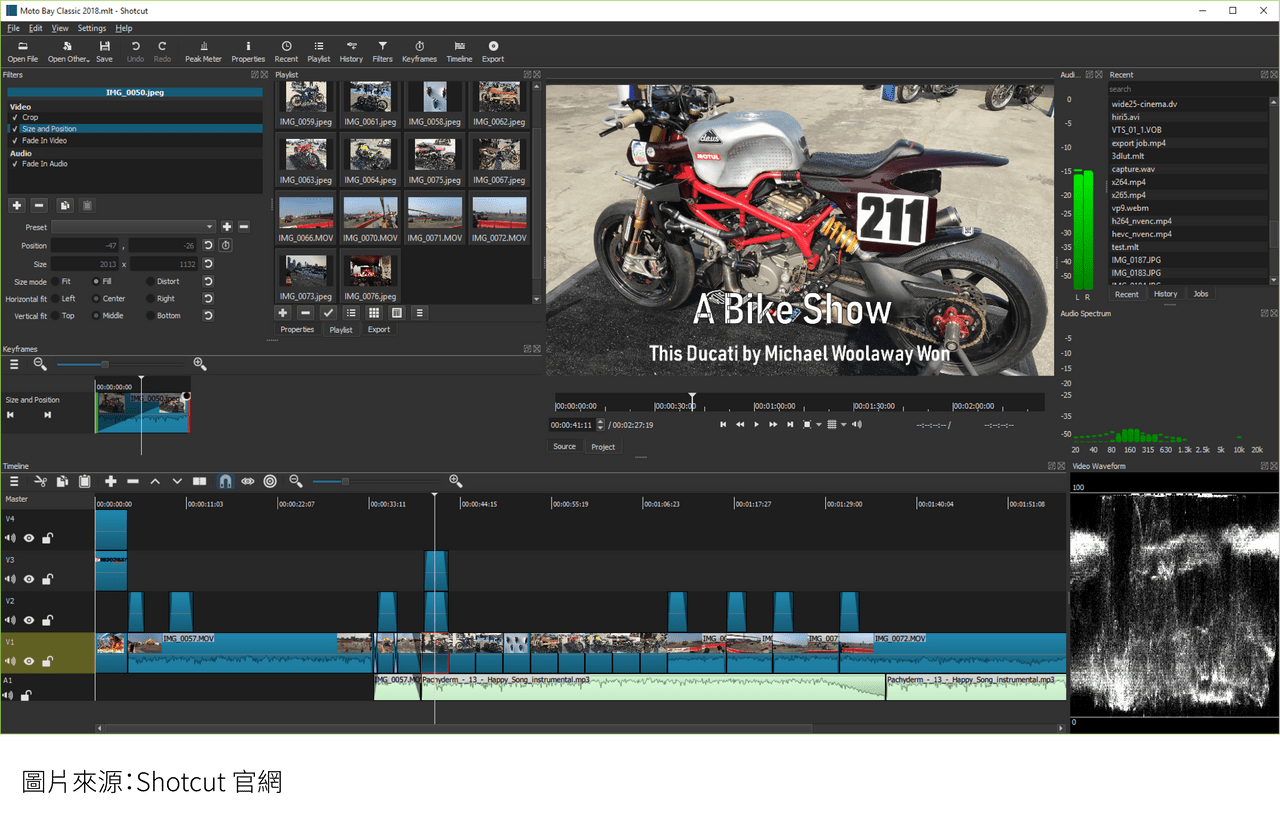Disable the Fade In Video filter checkbox

coord(16,140)
